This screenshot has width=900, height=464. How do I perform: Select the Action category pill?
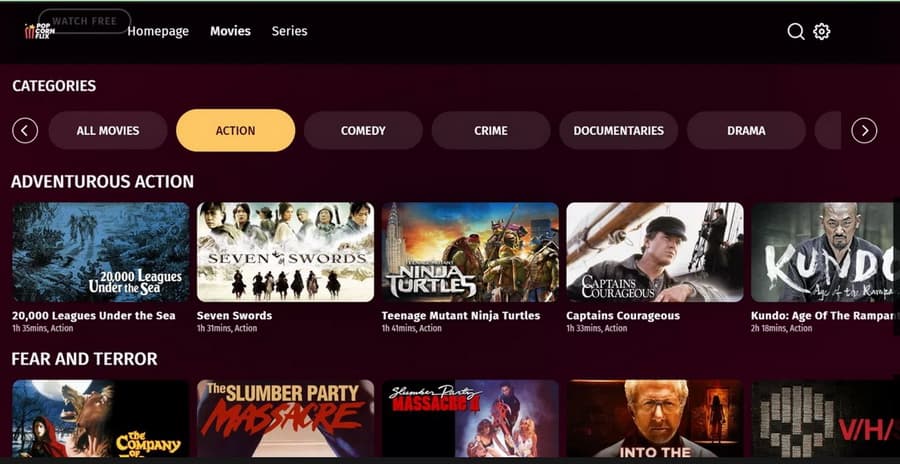235,130
